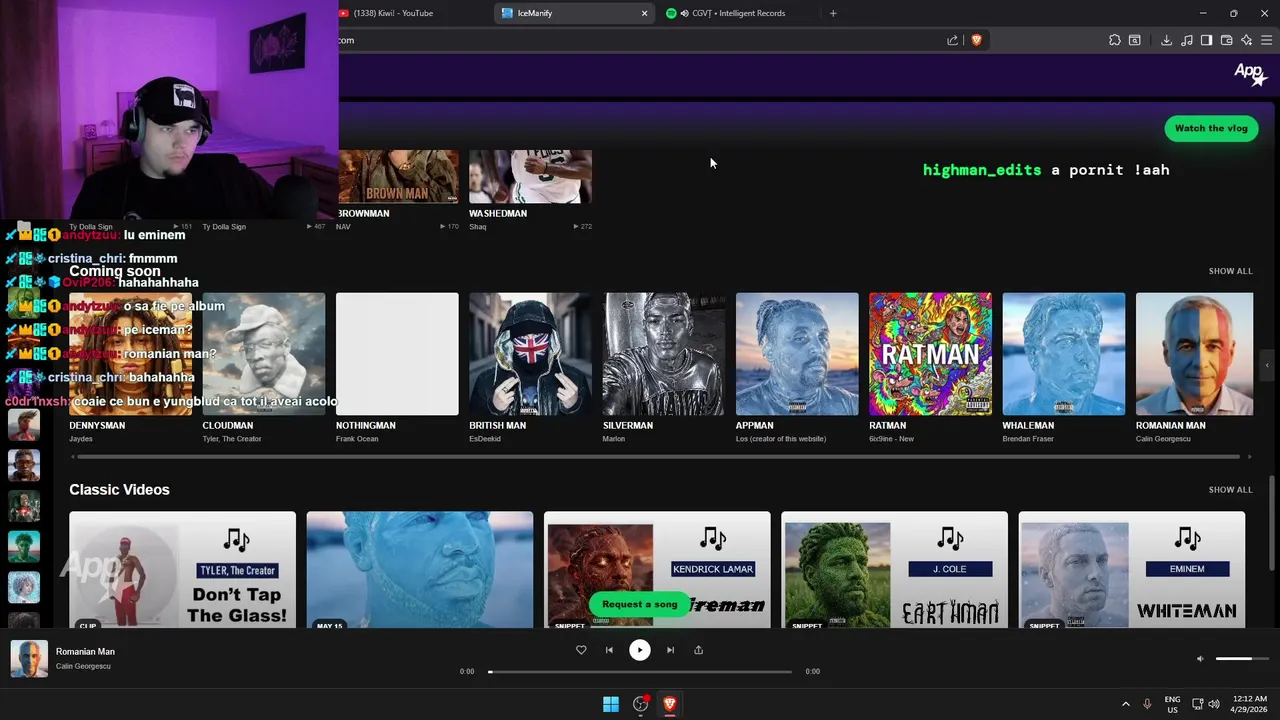Click the Request a song button
This screenshot has height=720, width=1280.
[x=640, y=604]
